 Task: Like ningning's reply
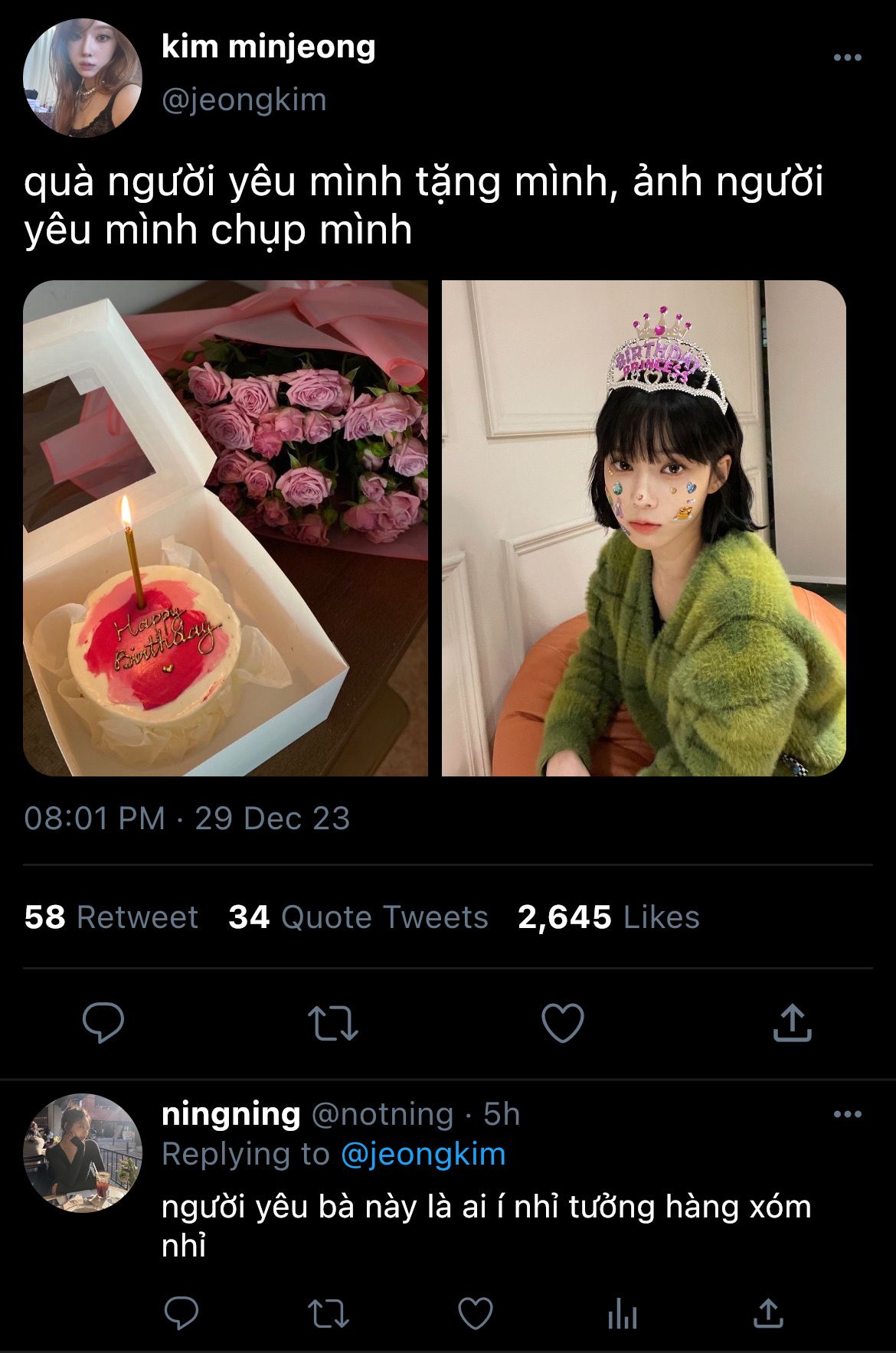pos(475,1314)
